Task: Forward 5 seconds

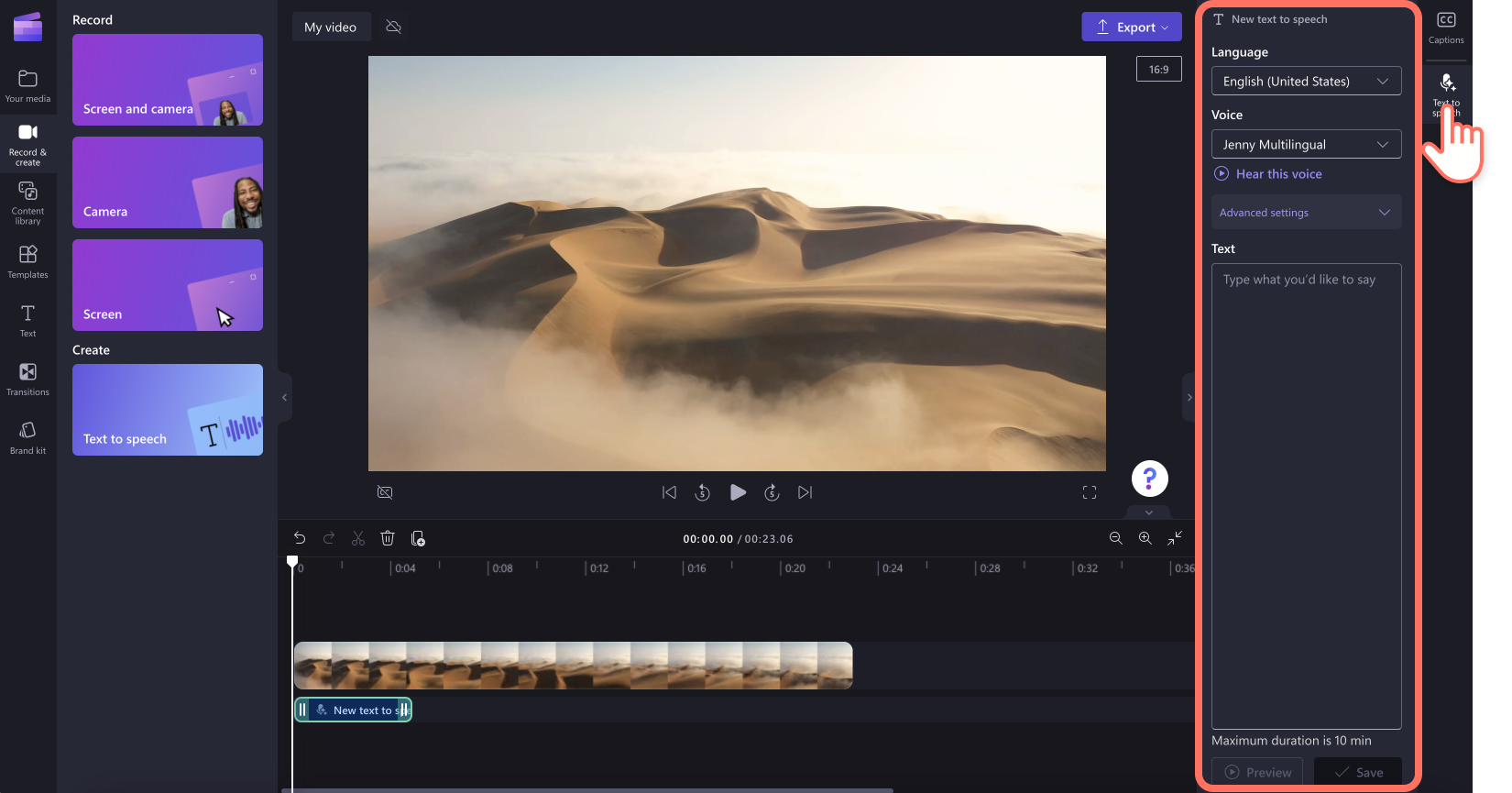Action: click(772, 492)
